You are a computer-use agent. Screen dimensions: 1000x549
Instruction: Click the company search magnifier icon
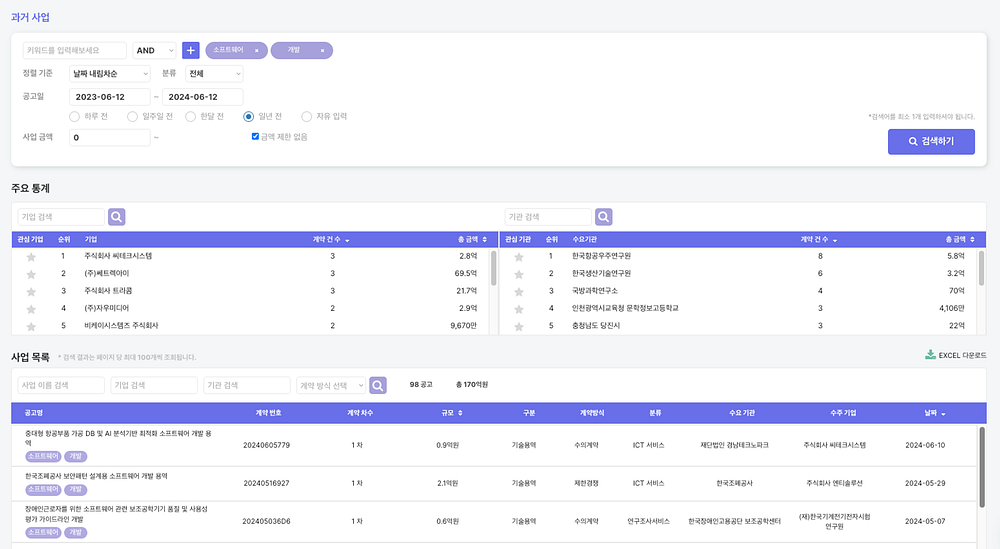click(x=117, y=217)
